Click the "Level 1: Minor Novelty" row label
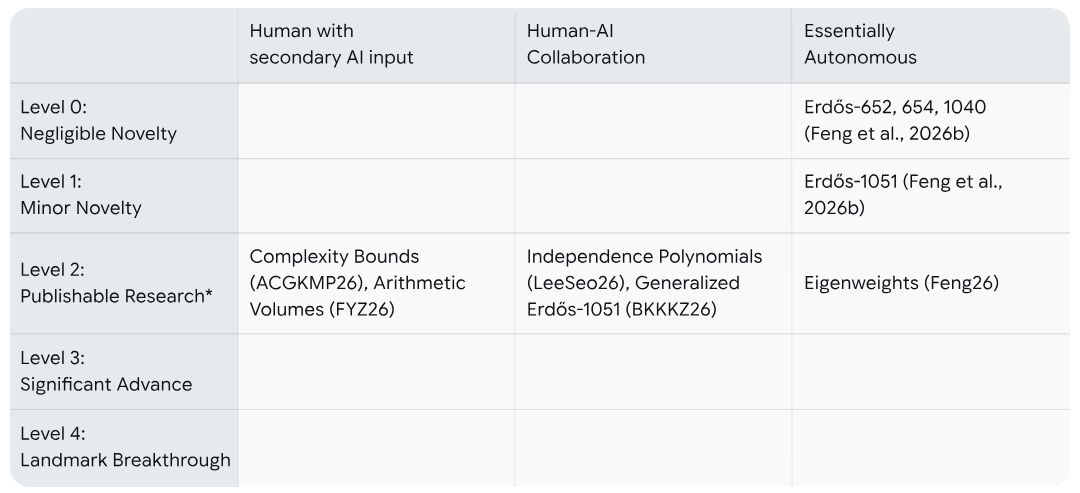 click(x=81, y=195)
